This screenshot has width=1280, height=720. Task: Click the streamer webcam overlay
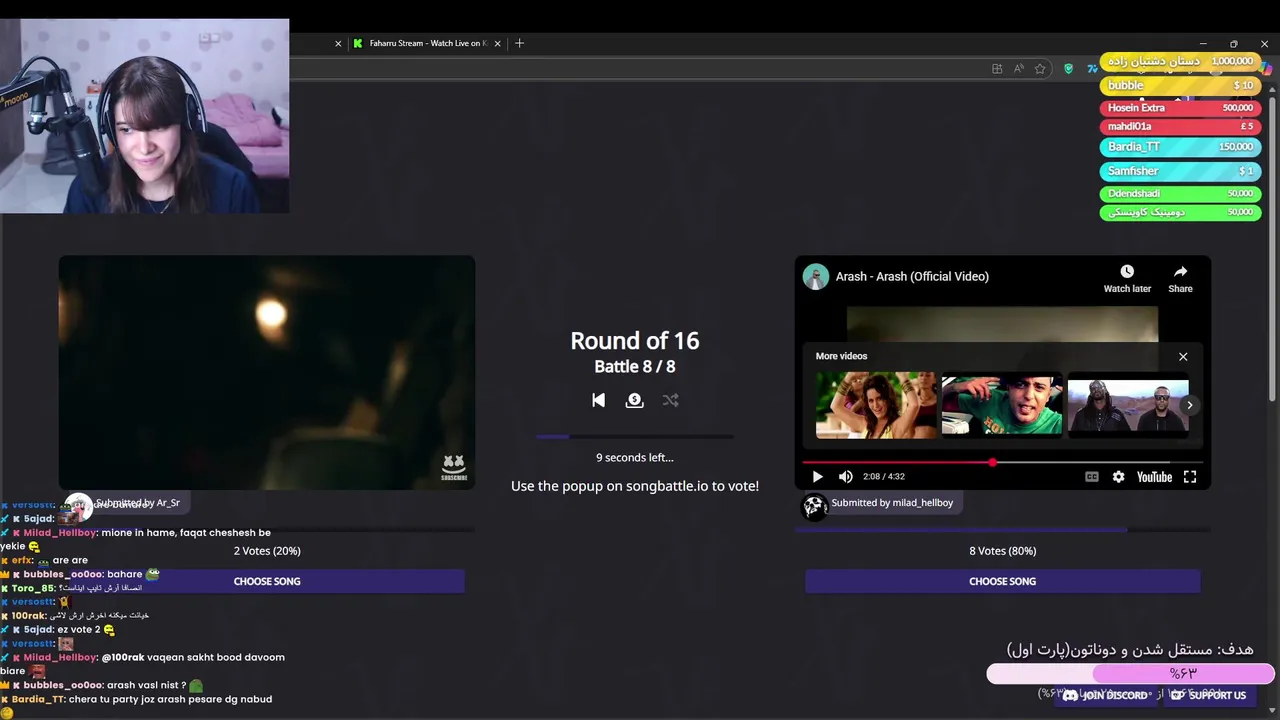coord(145,116)
